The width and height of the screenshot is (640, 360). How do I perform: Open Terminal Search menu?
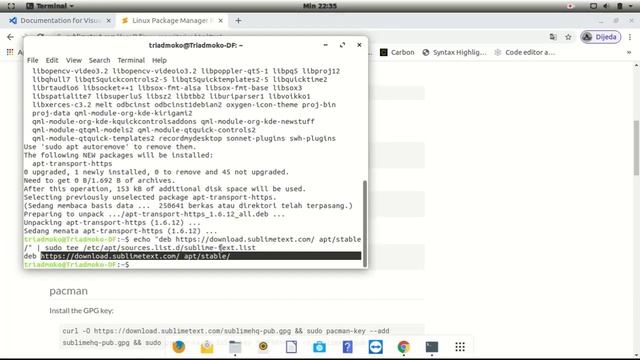coord(100,60)
